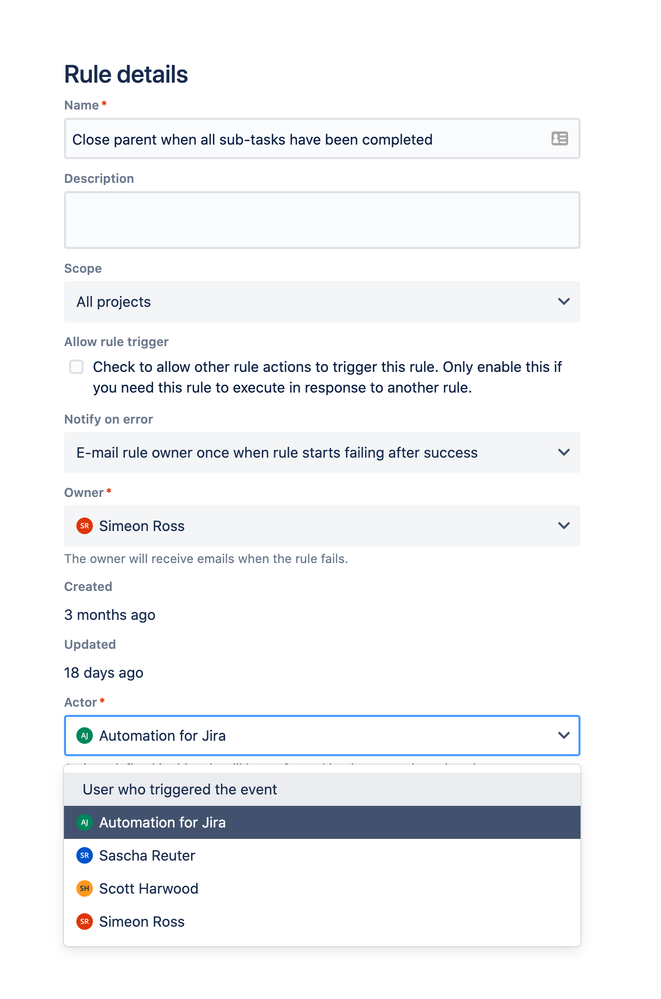Pick Scott Harwood from actor list
Screen dimensions: 661x999
[x=148, y=889]
